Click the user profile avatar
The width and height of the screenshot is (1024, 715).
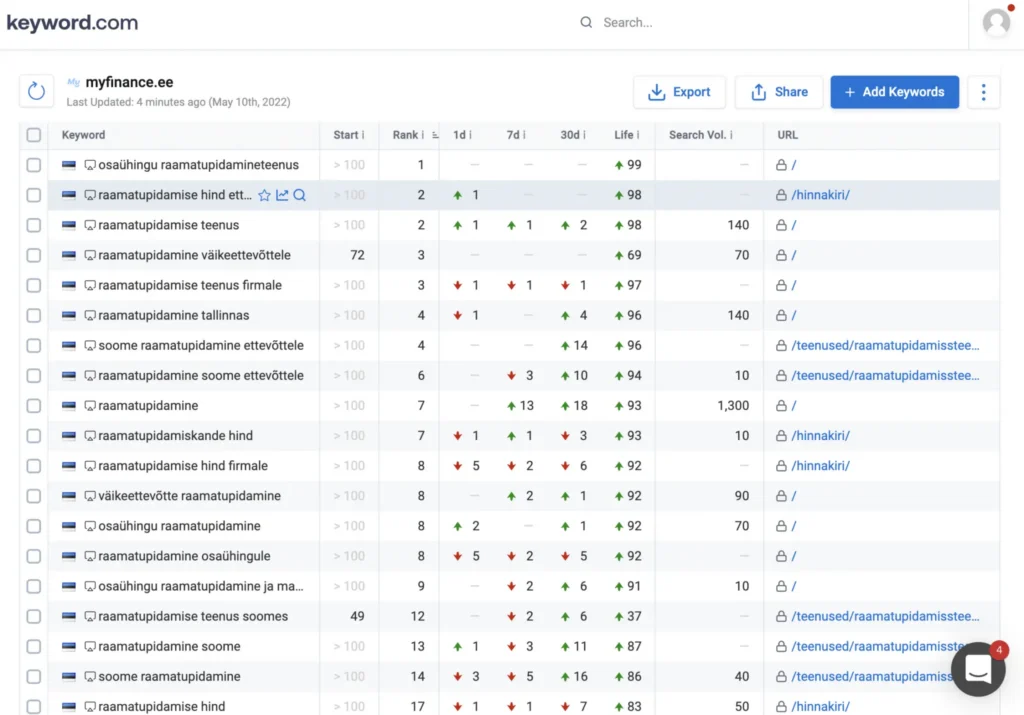pyautogui.click(x=996, y=23)
